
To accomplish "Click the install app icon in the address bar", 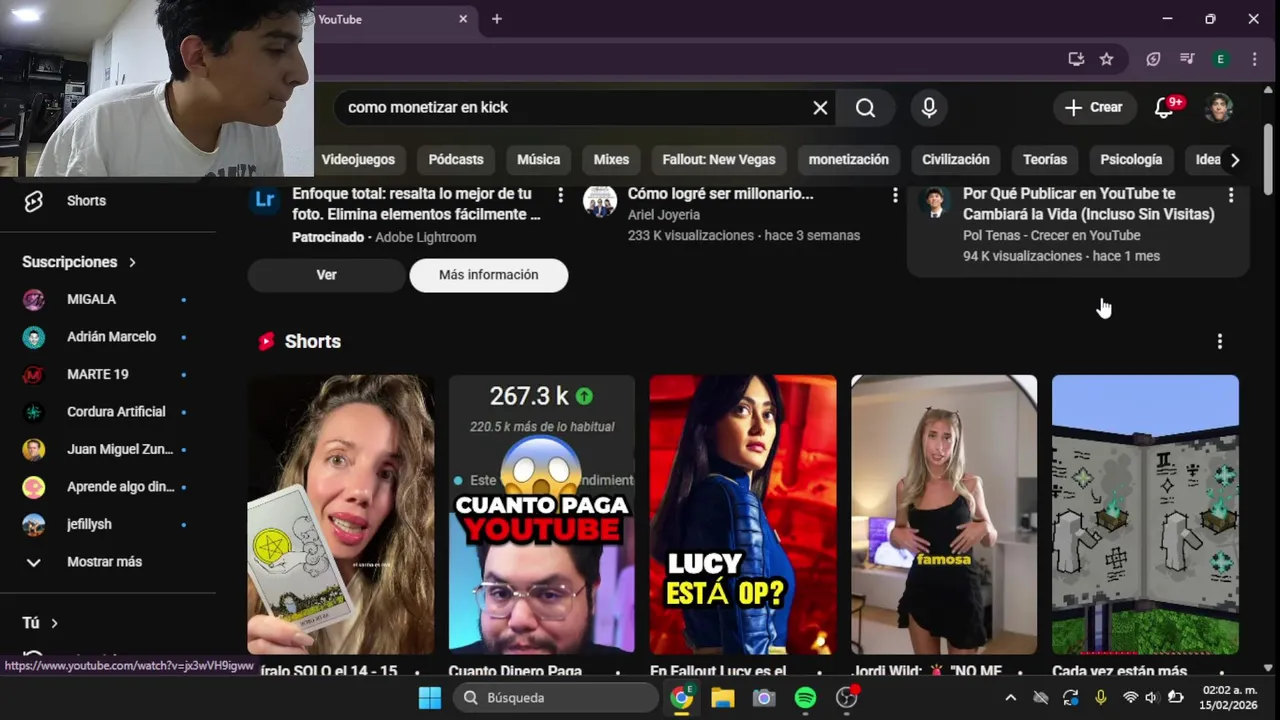I will (x=1076, y=59).
